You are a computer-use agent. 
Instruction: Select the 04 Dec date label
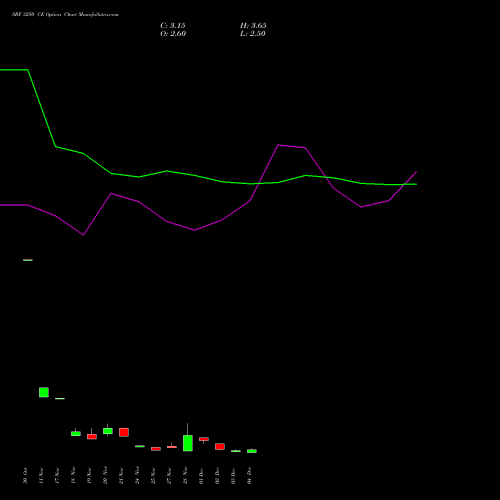tap(249, 476)
